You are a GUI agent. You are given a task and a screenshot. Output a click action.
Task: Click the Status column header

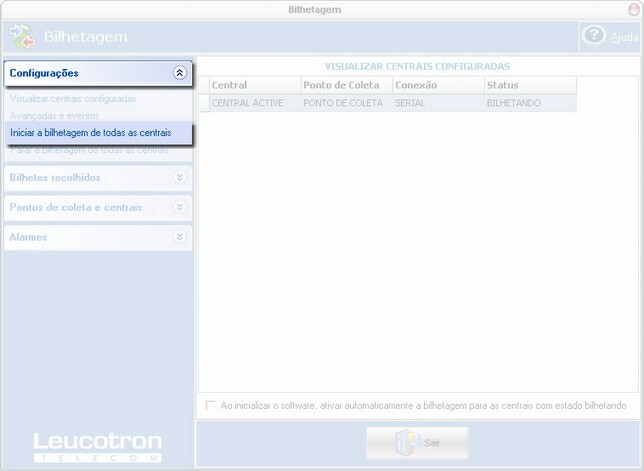pos(531,85)
